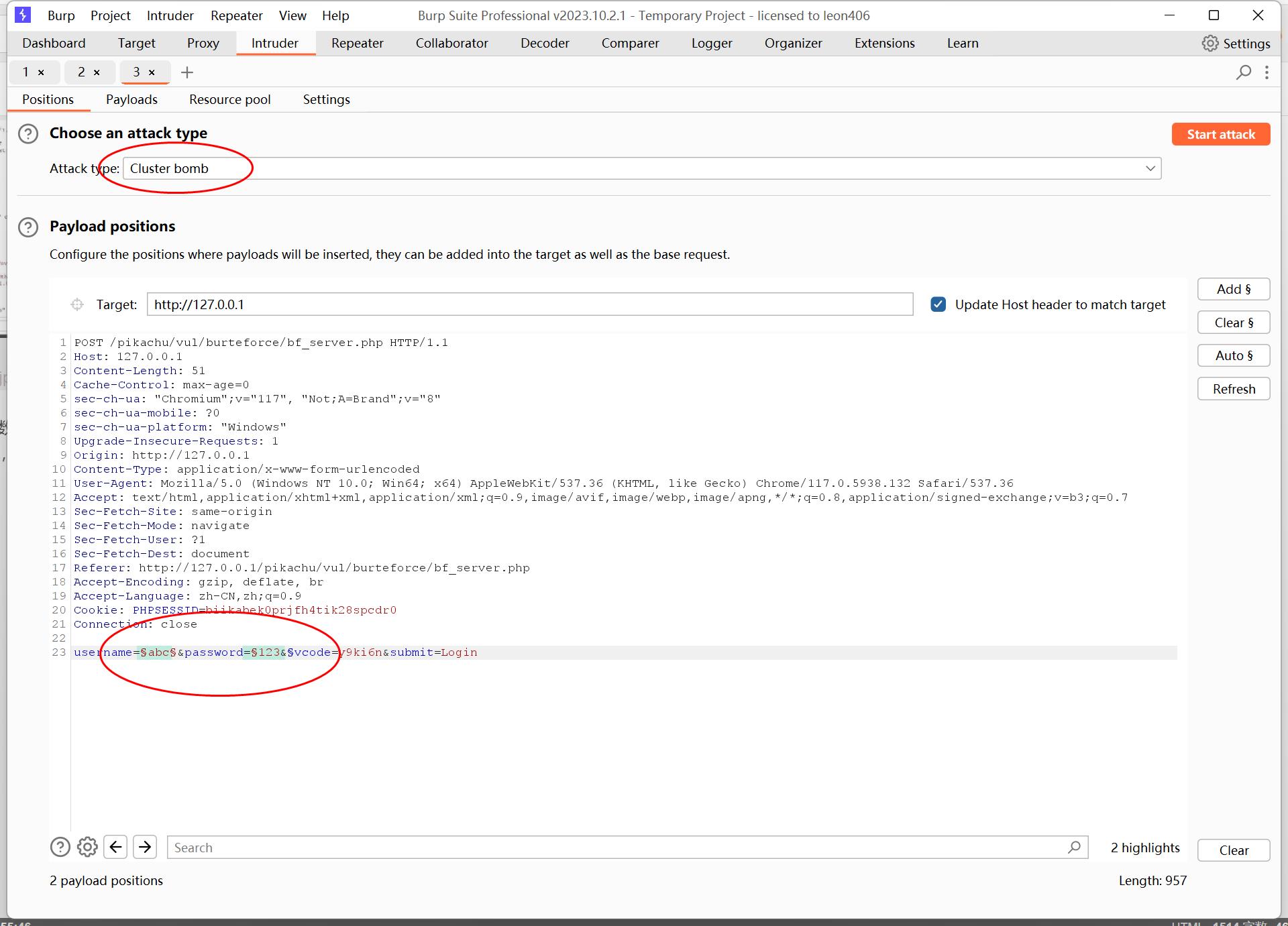
Task: Open the Burp menu
Action: point(61,15)
